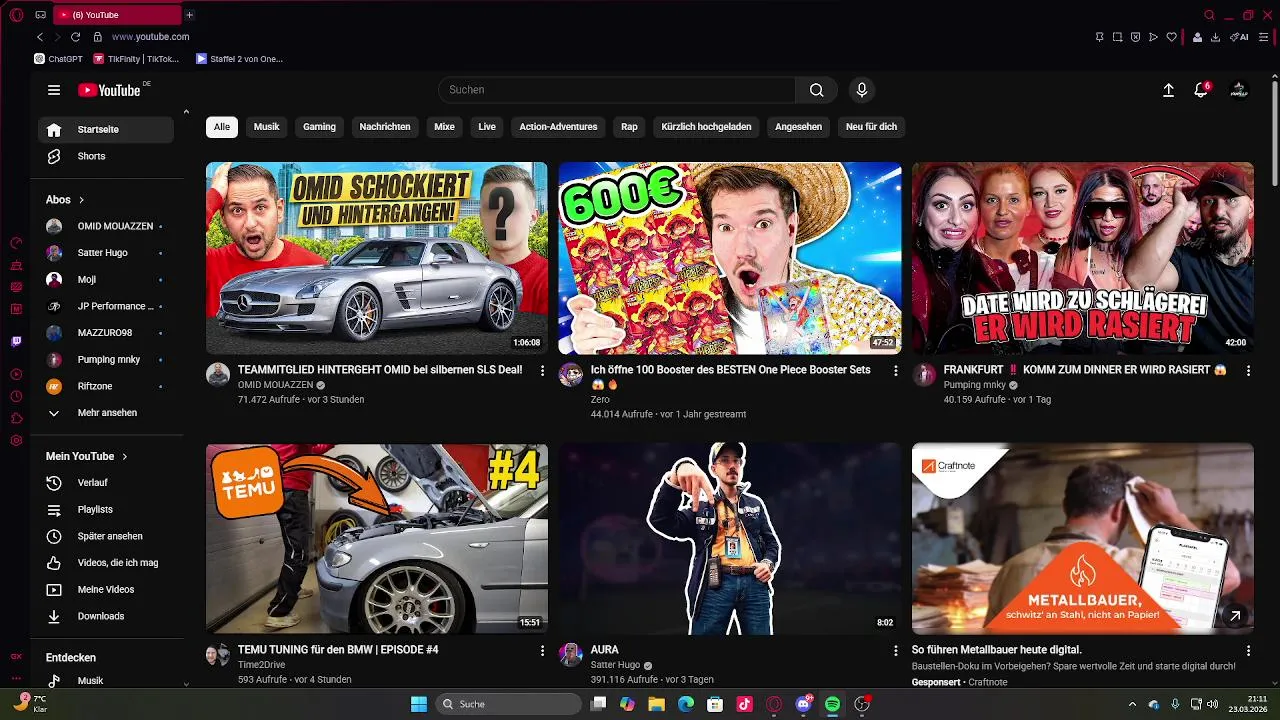The width and height of the screenshot is (1280, 720).
Task: Open browser downloads icon
Action: tap(1215, 37)
